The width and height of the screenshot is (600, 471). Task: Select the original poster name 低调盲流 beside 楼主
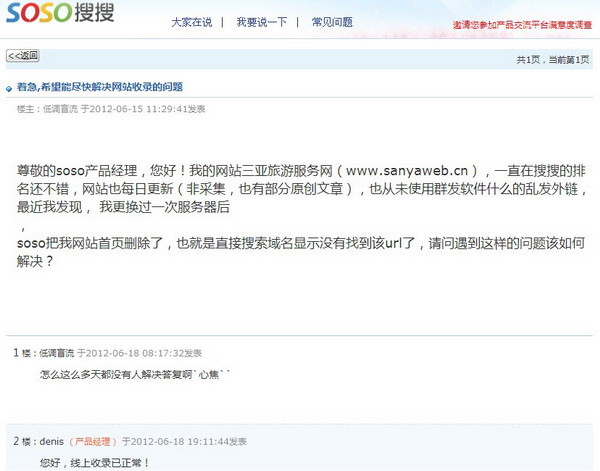59,109
